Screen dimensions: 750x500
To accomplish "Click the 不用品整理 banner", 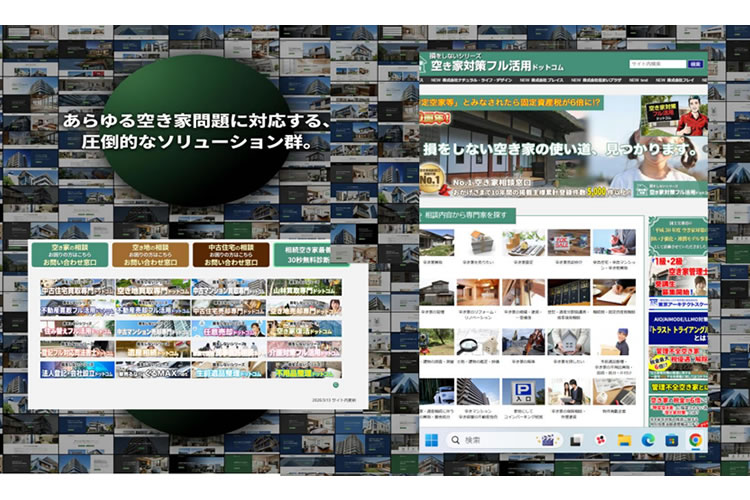I will tap(304, 370).
